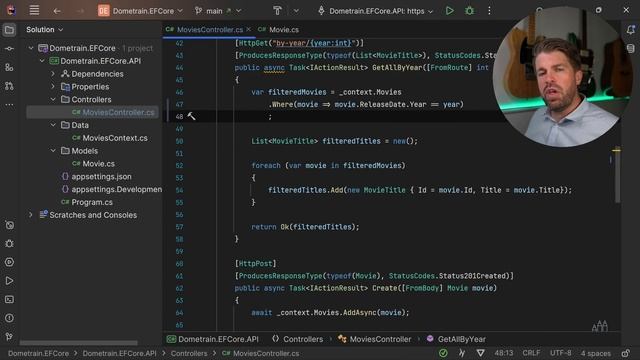This screenshot has width=640, height=360.
Task: Click the 48:13 caret position indicator
Action: (504, 353)
